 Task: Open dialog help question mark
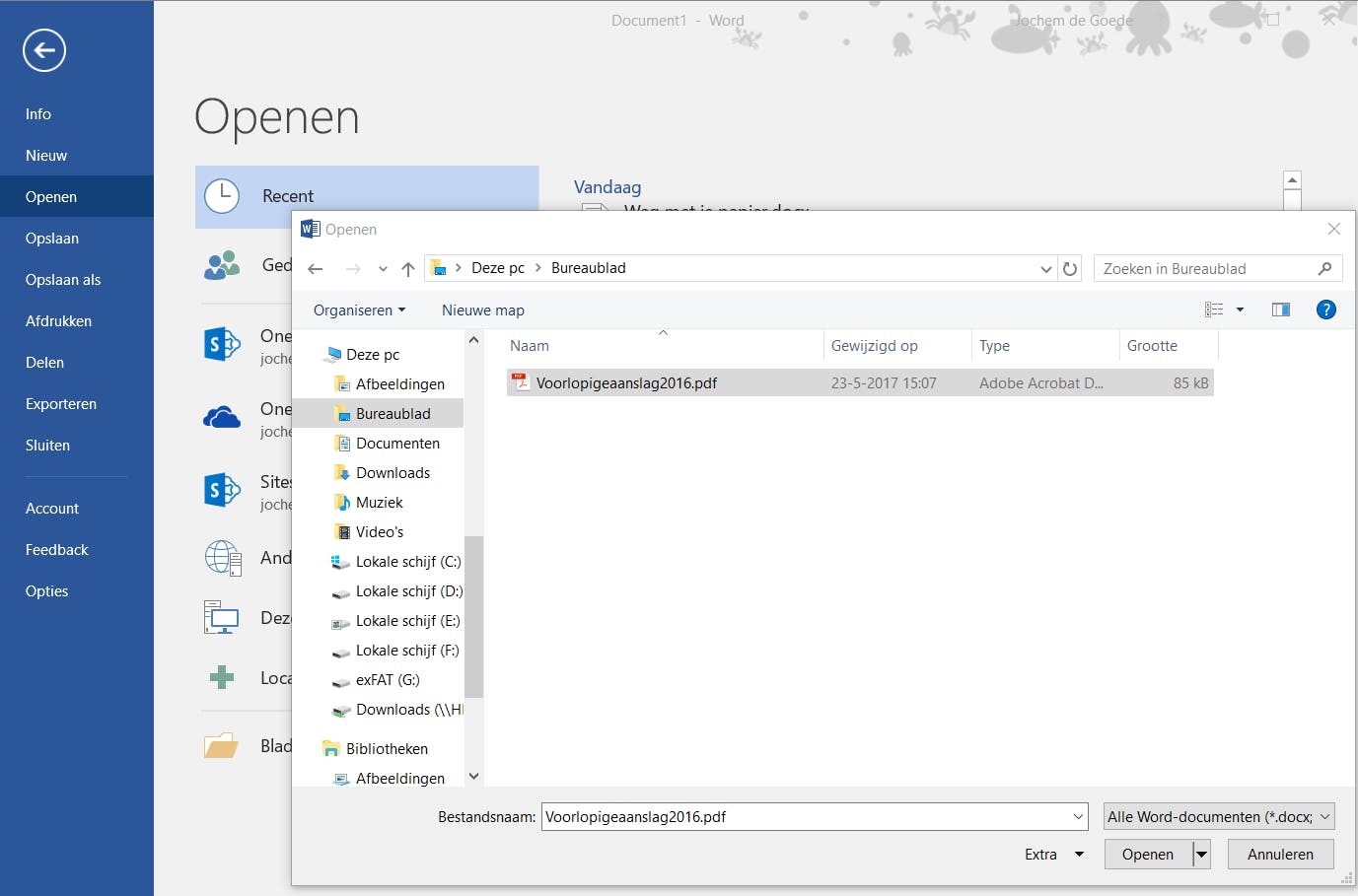click(1326, 310)
